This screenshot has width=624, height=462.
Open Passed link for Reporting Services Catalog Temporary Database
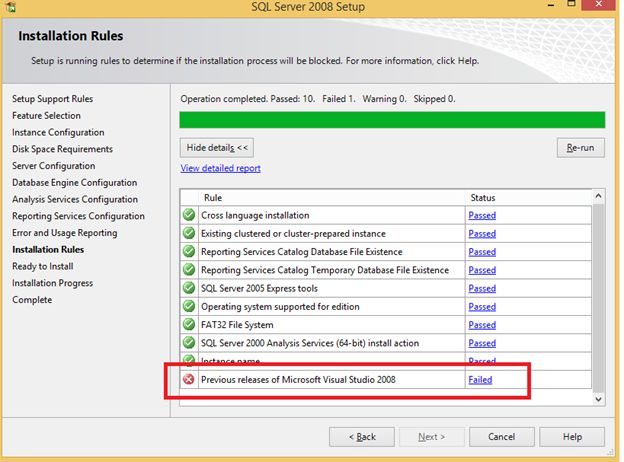tap(482, 270)
